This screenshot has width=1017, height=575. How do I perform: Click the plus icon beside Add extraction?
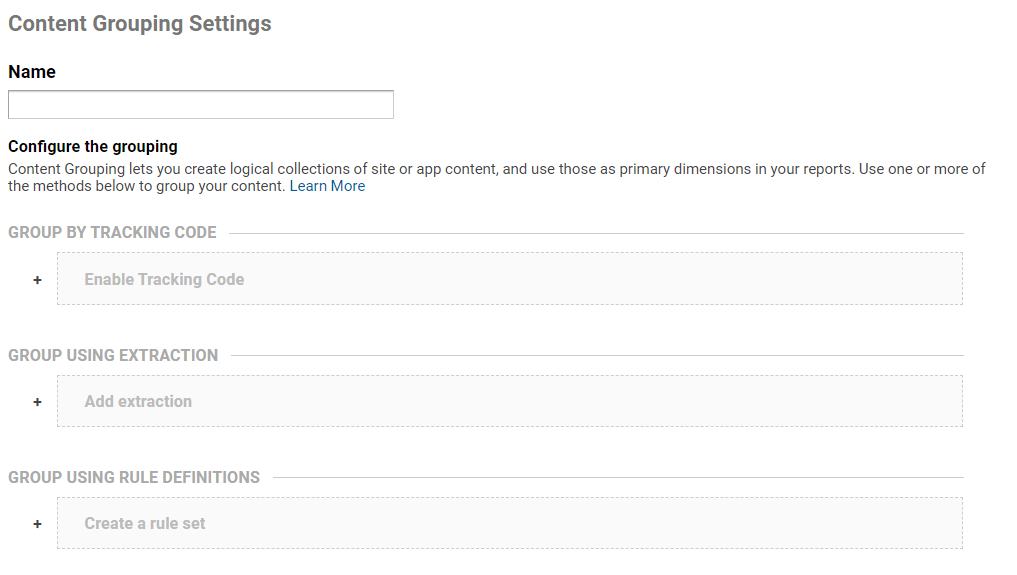(x=37, y=402)
